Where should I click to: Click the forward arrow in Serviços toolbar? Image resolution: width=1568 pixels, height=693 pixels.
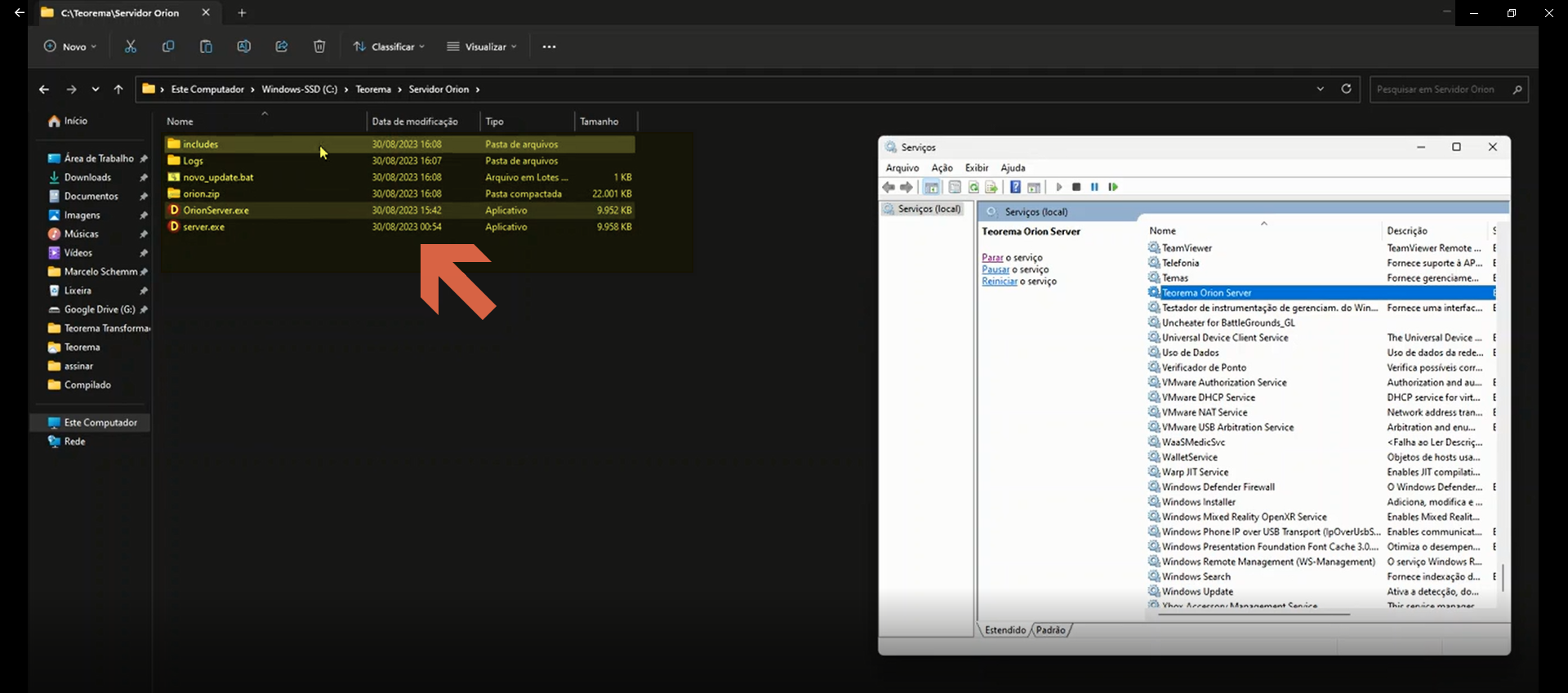pos(906,187)
